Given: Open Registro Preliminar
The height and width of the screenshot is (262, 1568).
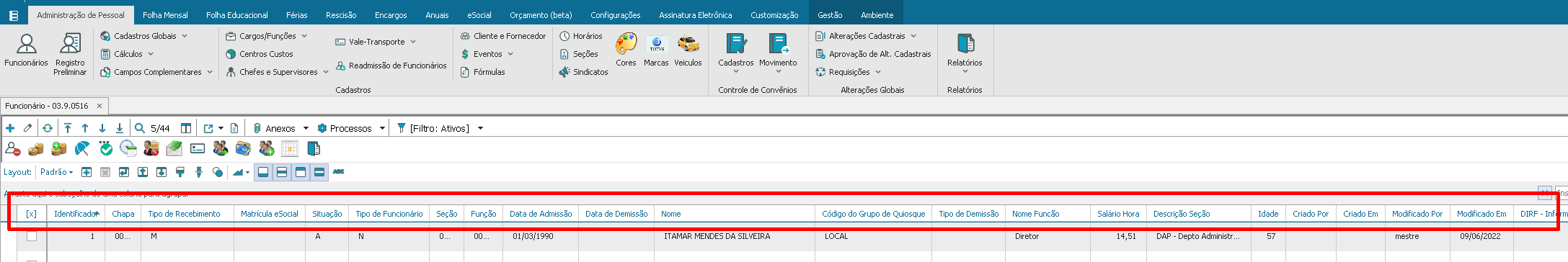Looking at the screenshot, I should 70,55.
